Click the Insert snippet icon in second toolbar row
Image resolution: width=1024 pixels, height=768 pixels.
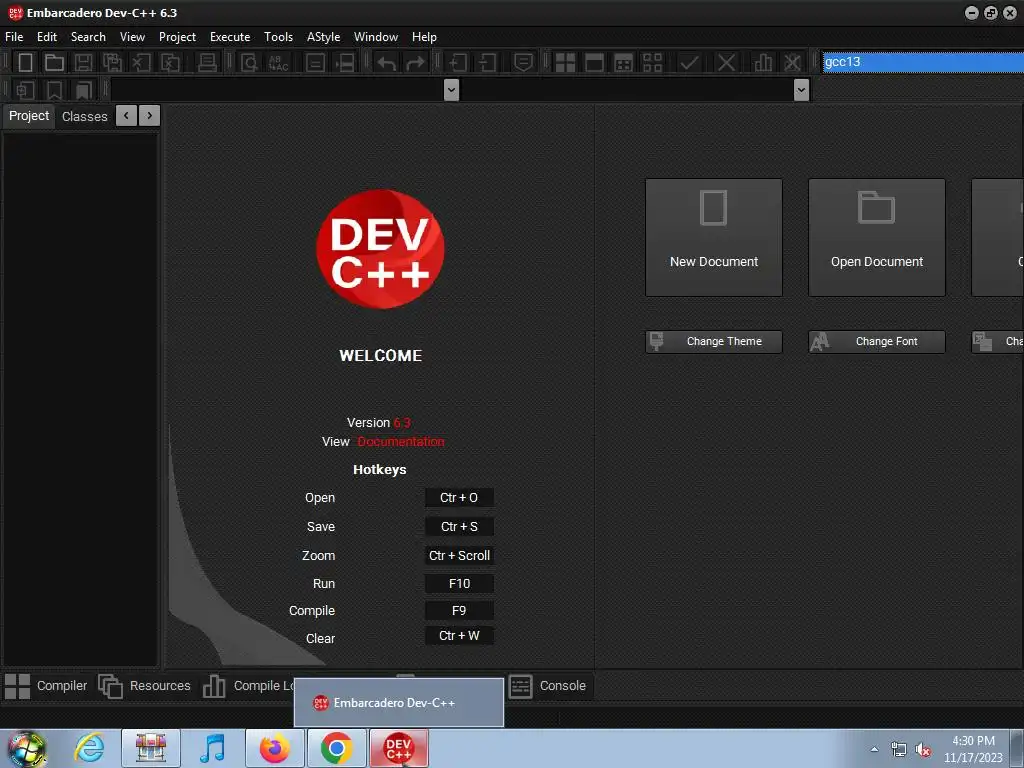(x=25, y=90)
